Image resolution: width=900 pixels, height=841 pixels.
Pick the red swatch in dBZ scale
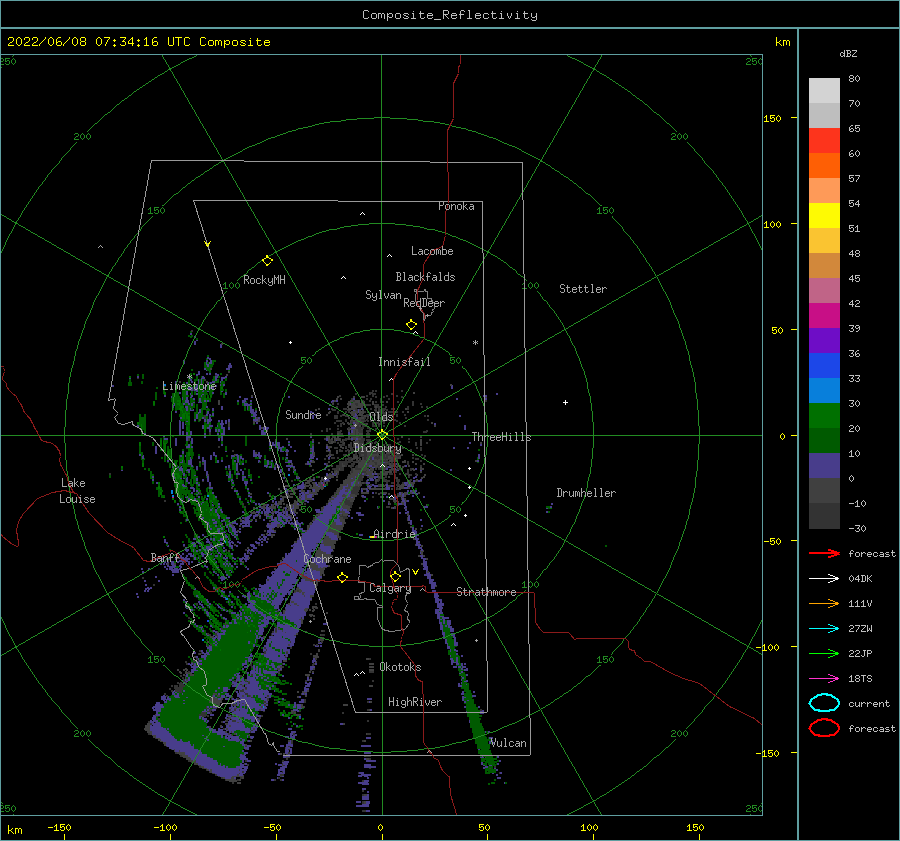click(824, 141)
